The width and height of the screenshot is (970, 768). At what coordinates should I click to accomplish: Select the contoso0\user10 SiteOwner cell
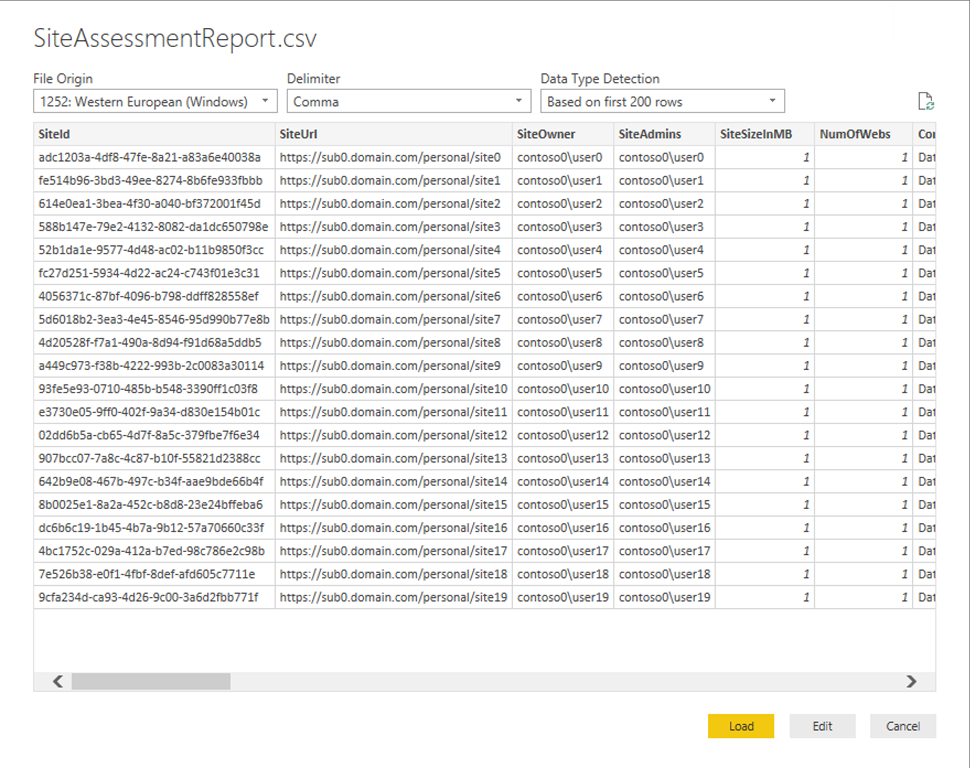tap(563, 389)
